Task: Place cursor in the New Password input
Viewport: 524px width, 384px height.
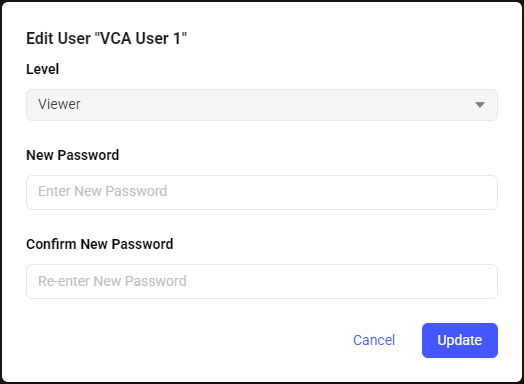Action: [x=262, y=193]
